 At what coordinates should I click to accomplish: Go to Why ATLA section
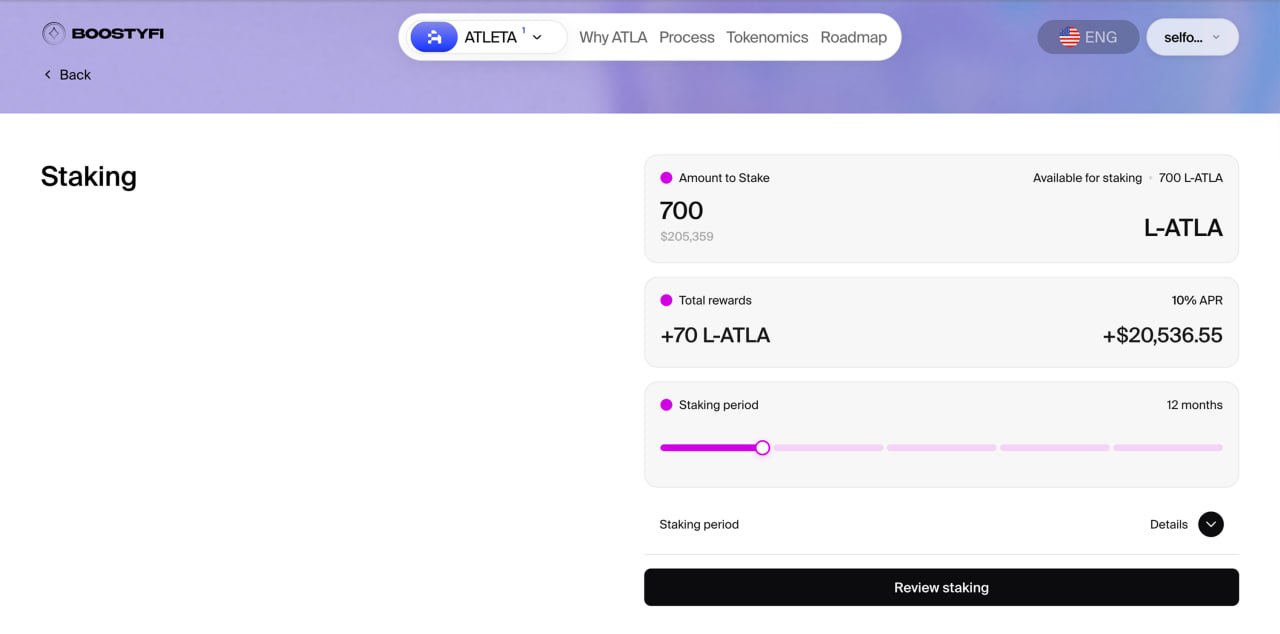coord(613,37)
